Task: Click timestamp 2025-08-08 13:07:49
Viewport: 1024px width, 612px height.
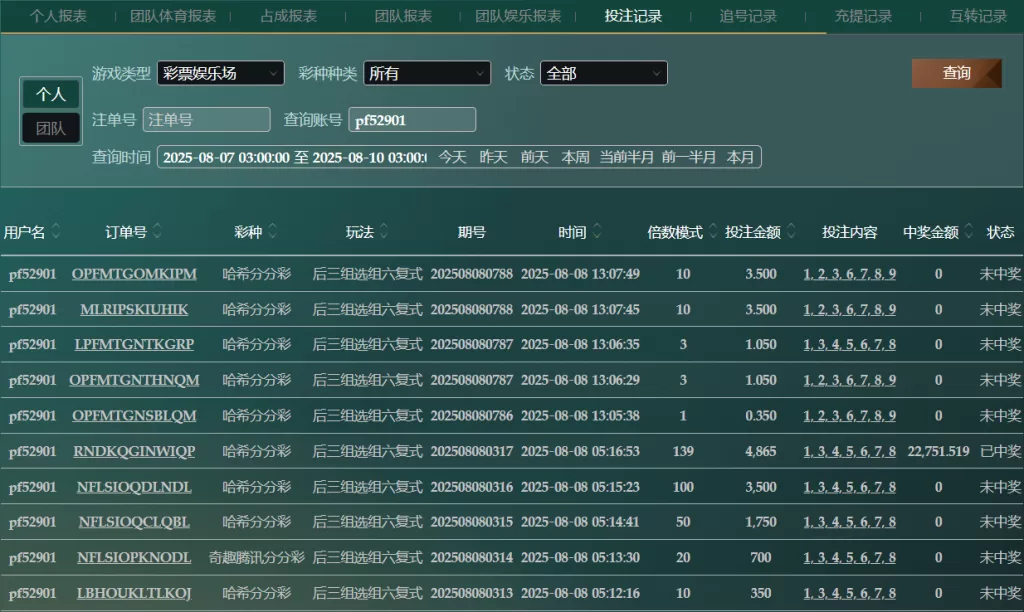Action: pyautogui.click(x=580, y=274)
